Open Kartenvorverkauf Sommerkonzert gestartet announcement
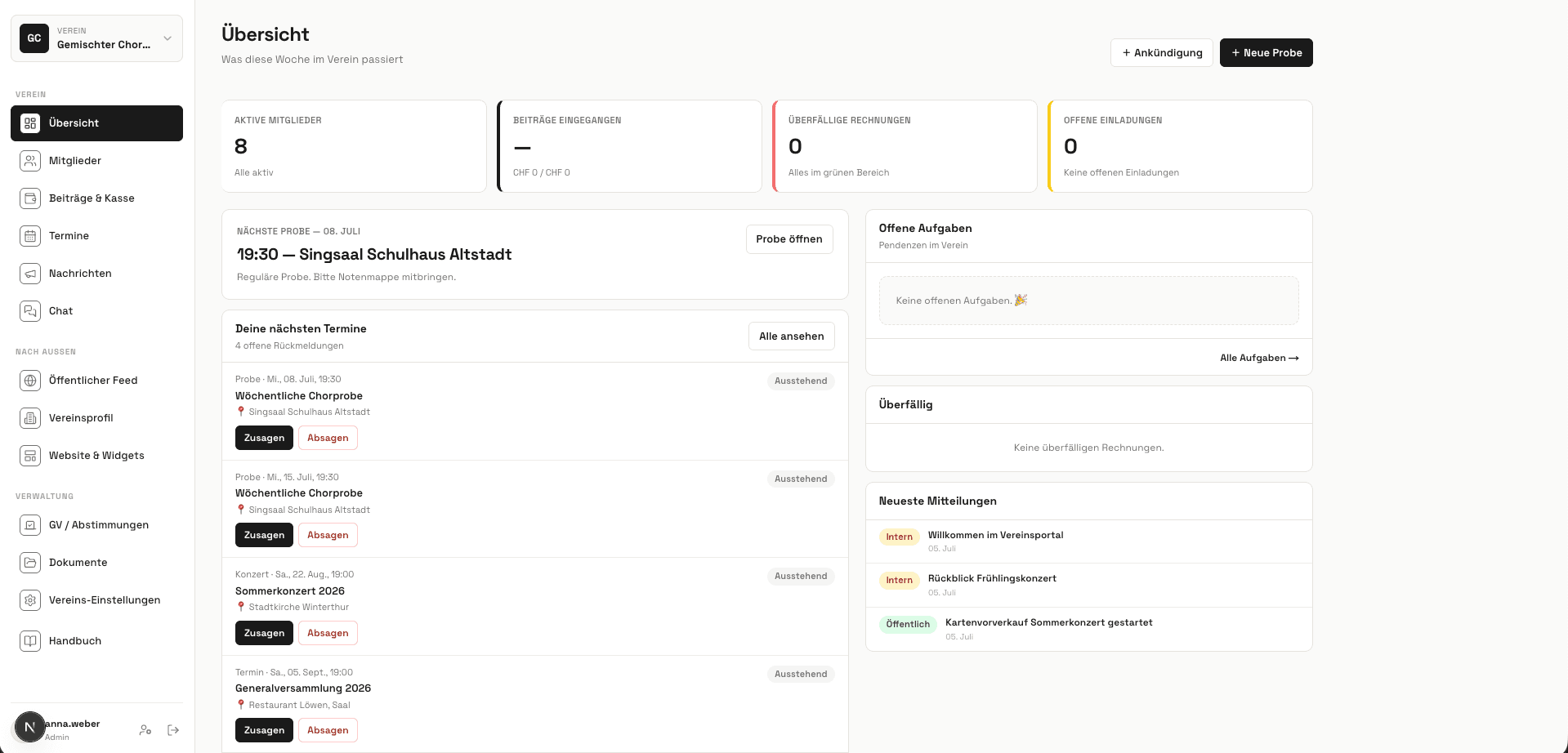This screenshot has width=1568, height=753. (1089, 629)
